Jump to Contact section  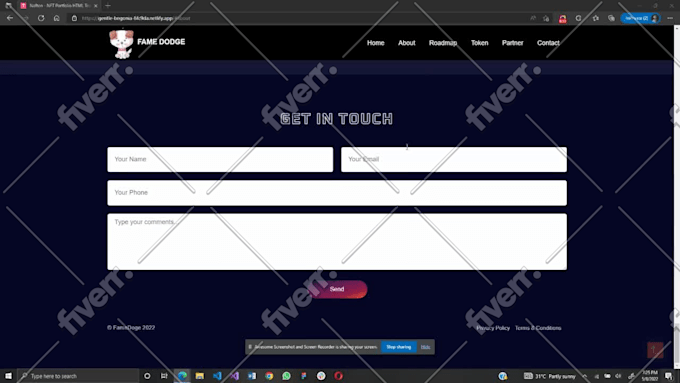coord(548,43)
